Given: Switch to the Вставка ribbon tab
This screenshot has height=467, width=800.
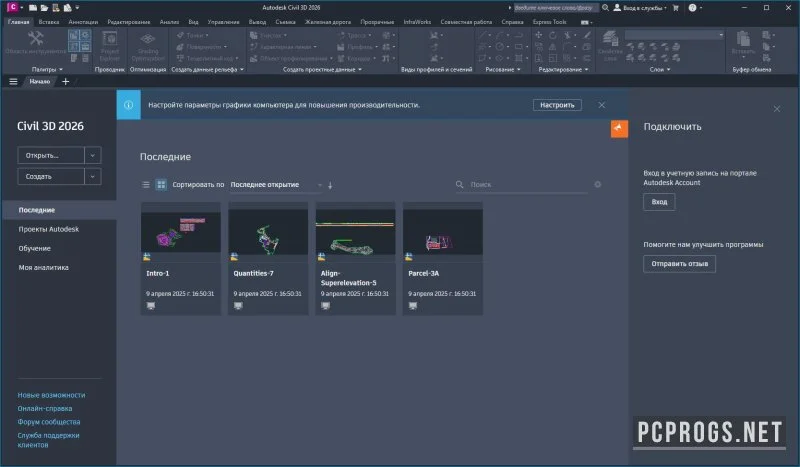Looking at the screenshot, I should coord(48,22).
